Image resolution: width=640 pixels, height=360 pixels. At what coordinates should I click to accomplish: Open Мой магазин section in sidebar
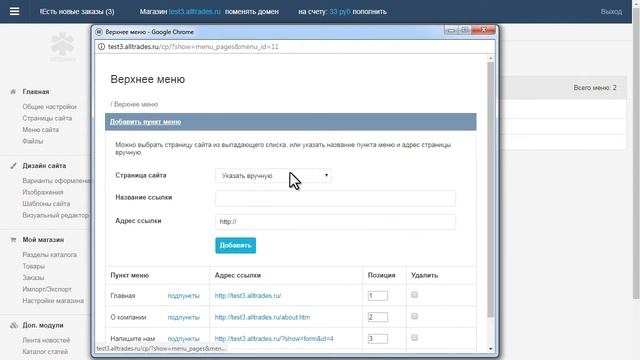pos(43,240)
